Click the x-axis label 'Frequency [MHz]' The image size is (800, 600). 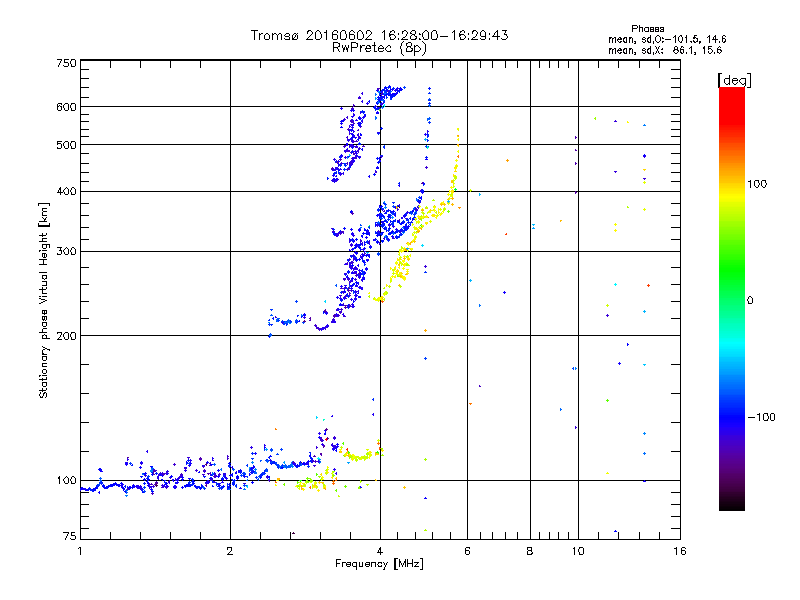(379, 564)
